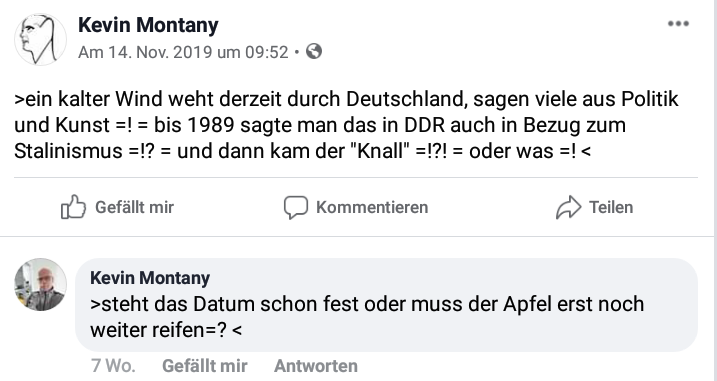Click the speech bubble comment icon
The image size is (717, 381).
[296, 208]
